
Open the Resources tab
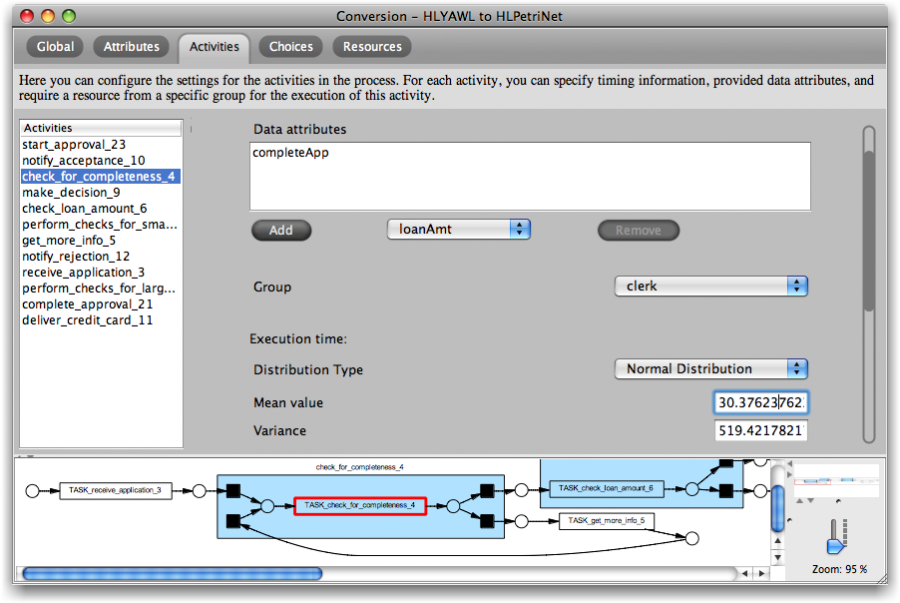coord(372,46)
